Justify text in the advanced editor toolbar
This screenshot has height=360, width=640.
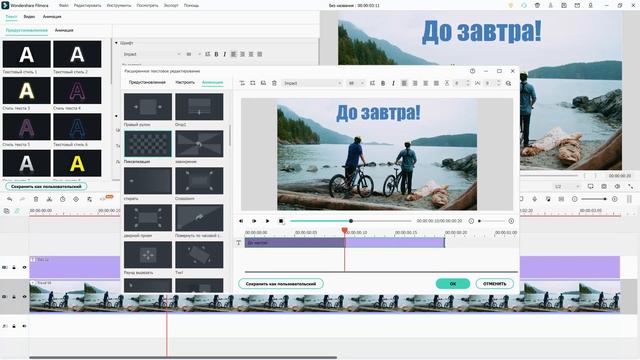click(436, 83)
